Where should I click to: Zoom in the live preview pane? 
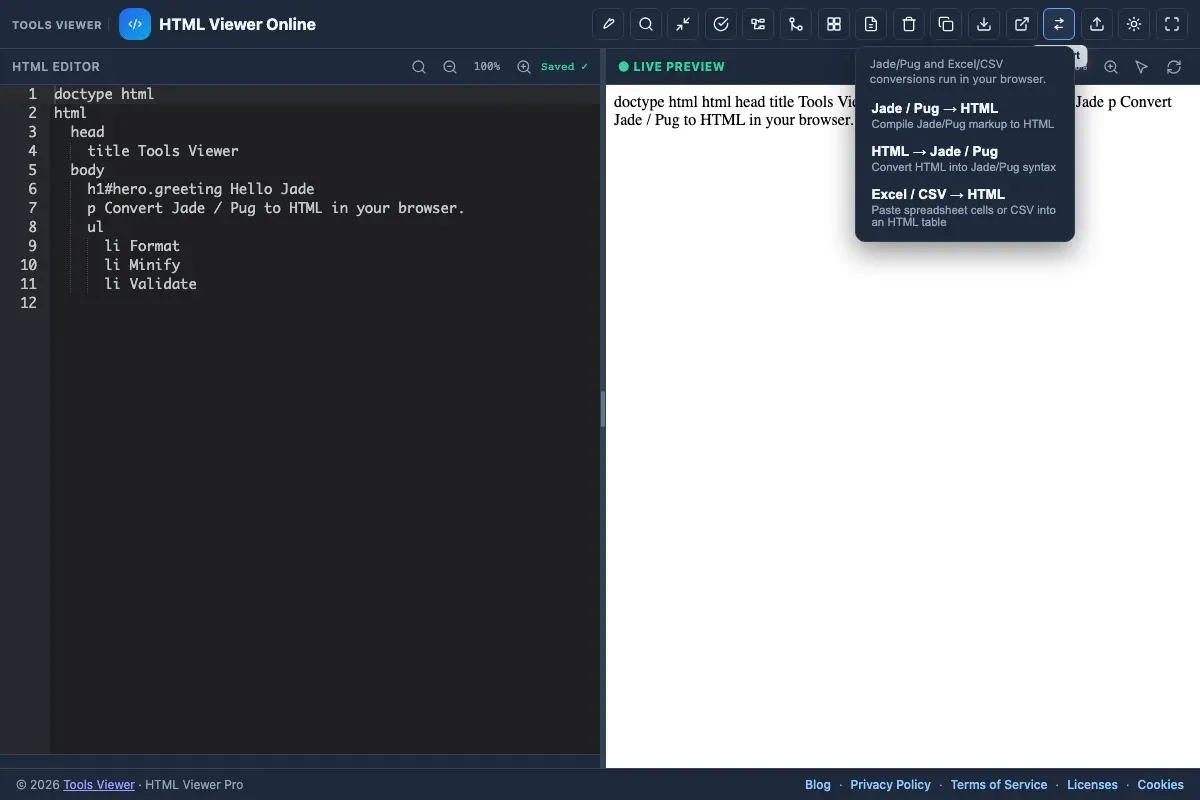tap(1111, 67)
